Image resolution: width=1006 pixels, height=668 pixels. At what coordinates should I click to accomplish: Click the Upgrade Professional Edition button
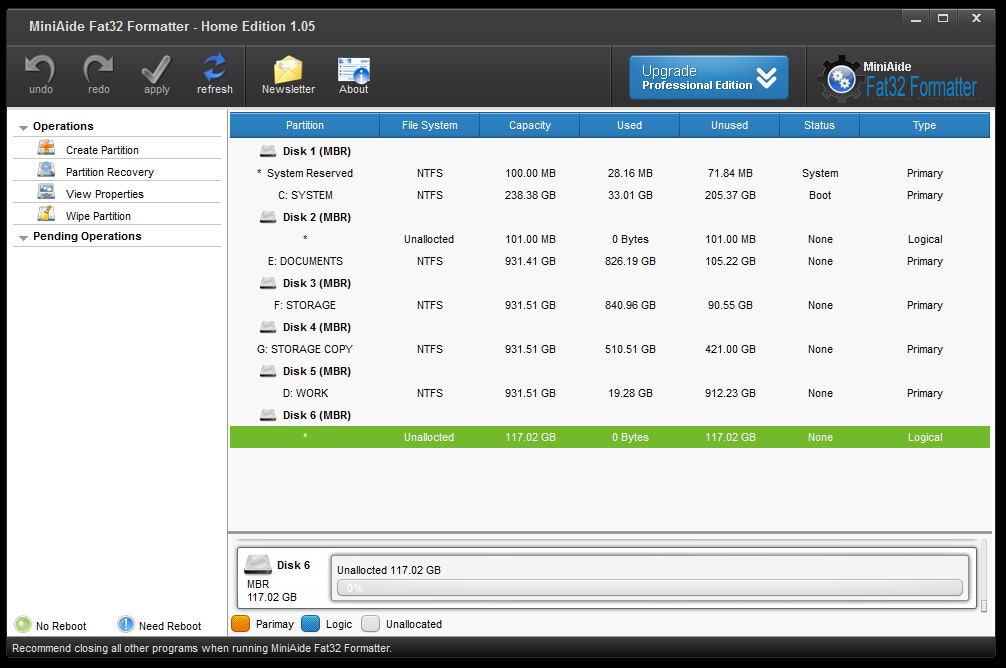pyautogui.click(x=708, y=78)
